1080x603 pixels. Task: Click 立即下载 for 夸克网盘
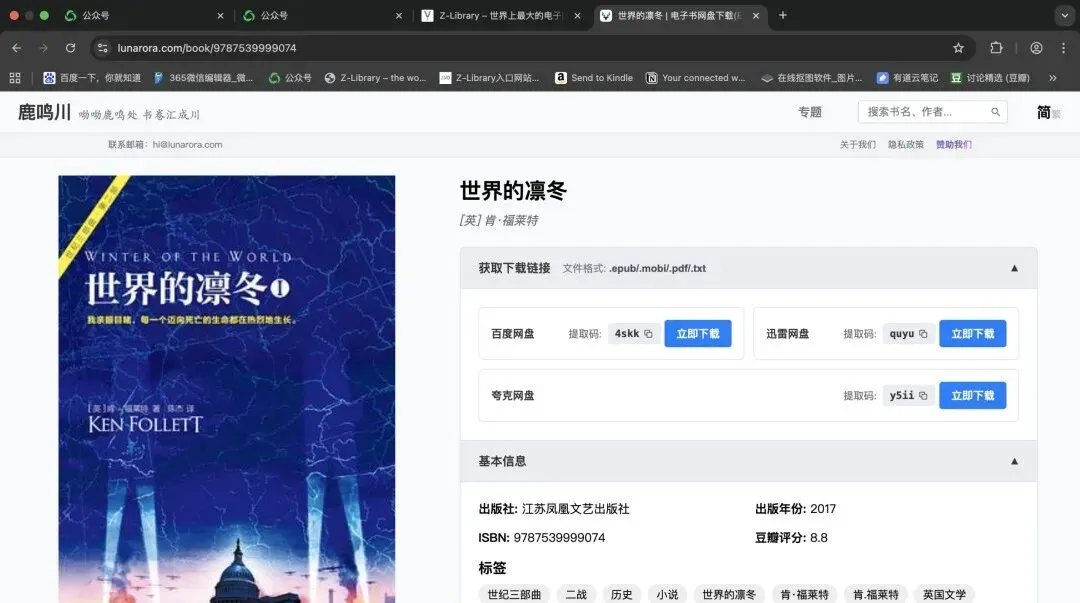(973, 396)
